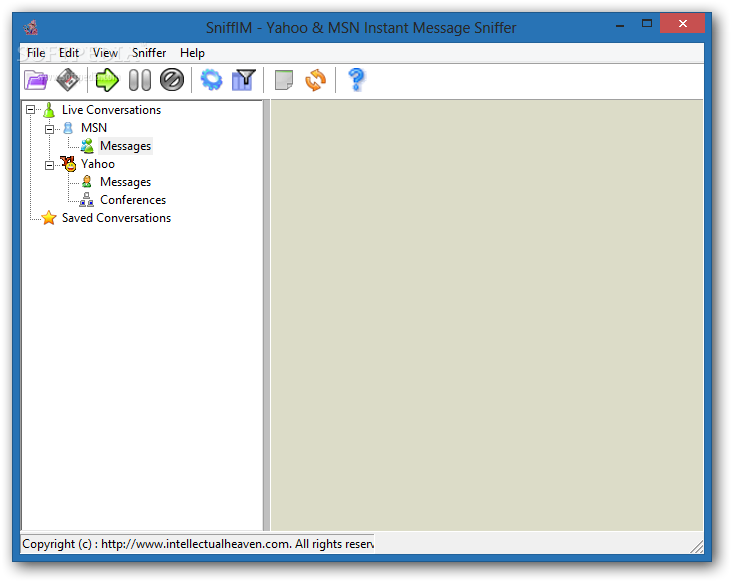Select the Yahoo tree item
Viewport: 732px width, 582px height.
click(x=98, y=164)
